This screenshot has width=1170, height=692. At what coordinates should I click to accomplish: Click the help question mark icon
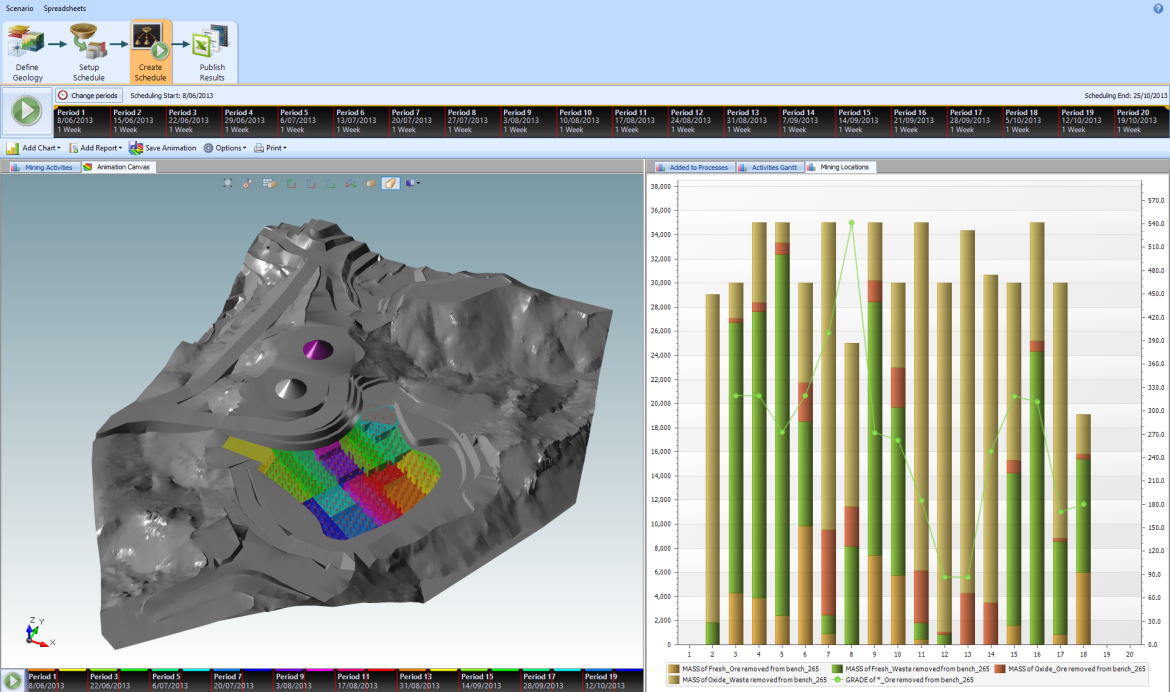[1158, 8]
